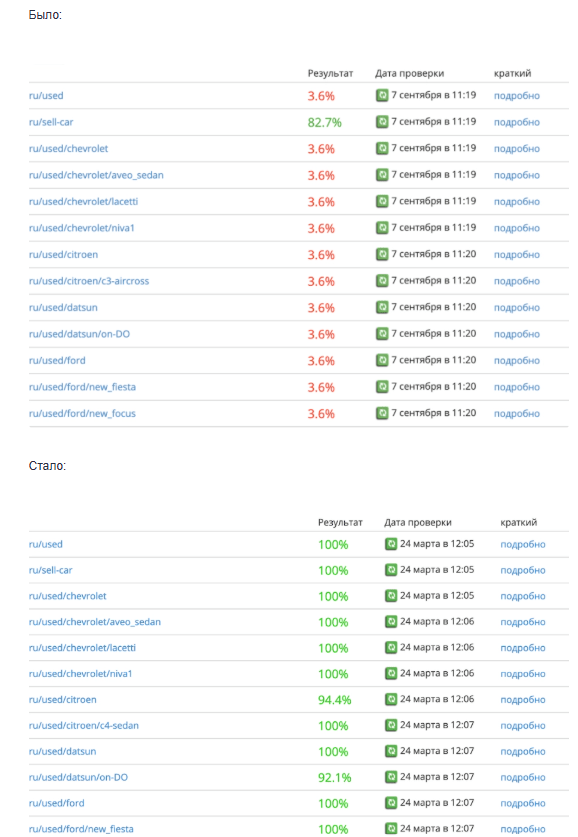This screenshot has height=837, width=578.
Task: Click краткий header in Стало table
Action: 519,522
